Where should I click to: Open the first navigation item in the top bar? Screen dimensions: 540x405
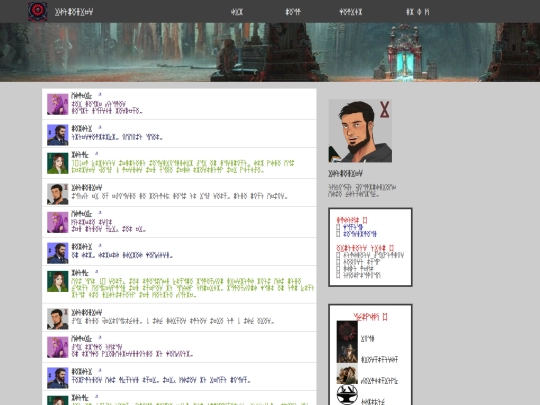[x=237, y=12]
